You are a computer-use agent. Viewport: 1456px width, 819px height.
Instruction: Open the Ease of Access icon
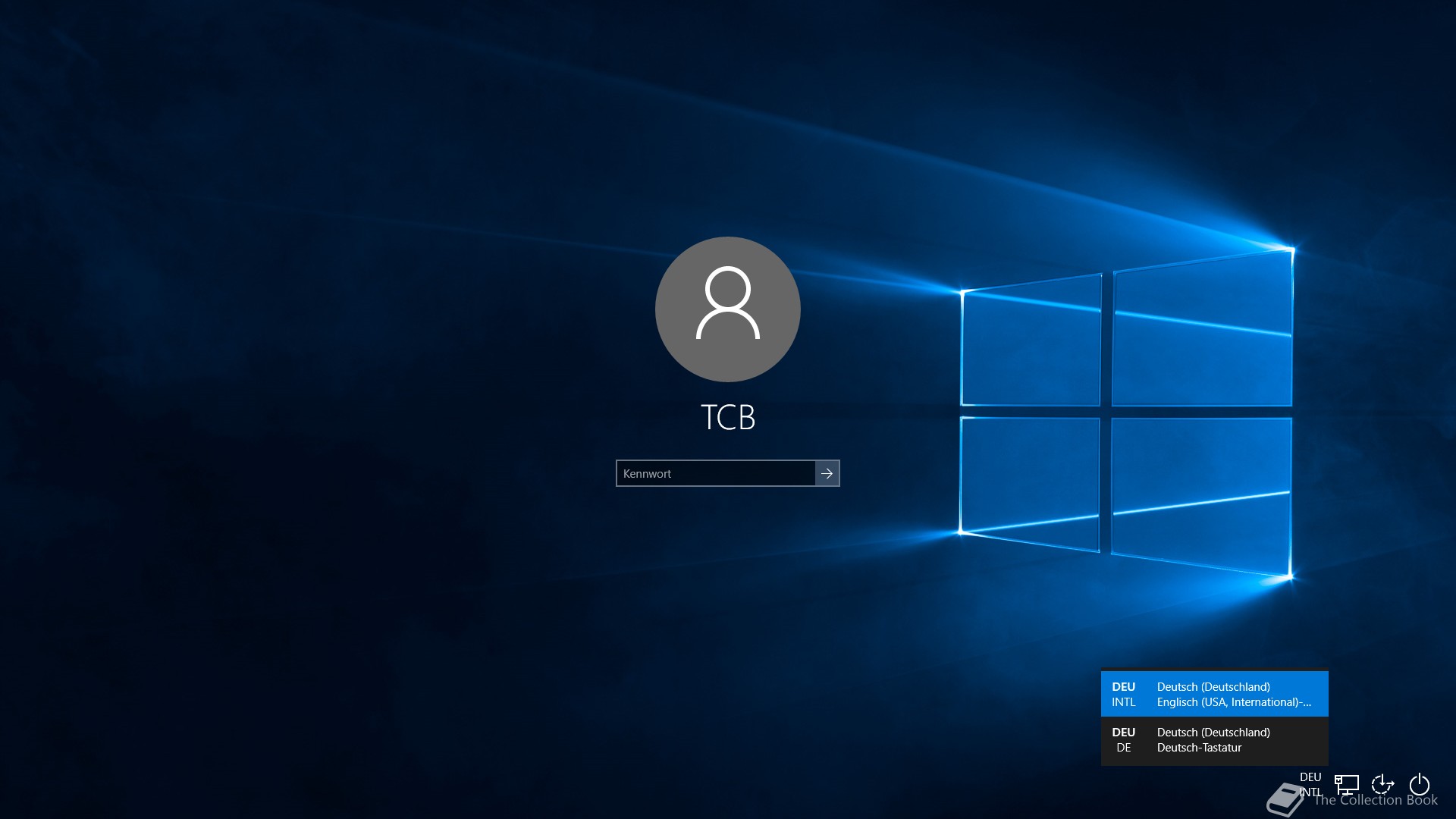click(1383, 785)
